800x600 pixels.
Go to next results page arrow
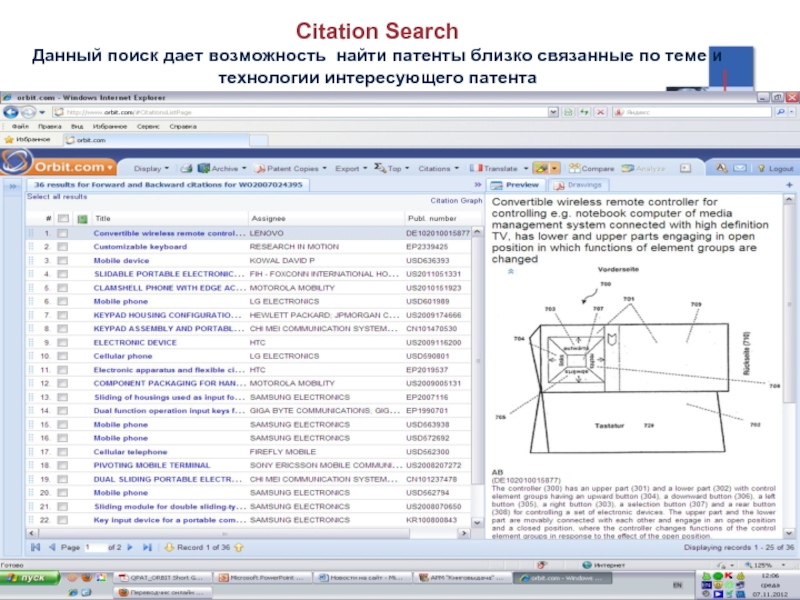pos(130,547)
